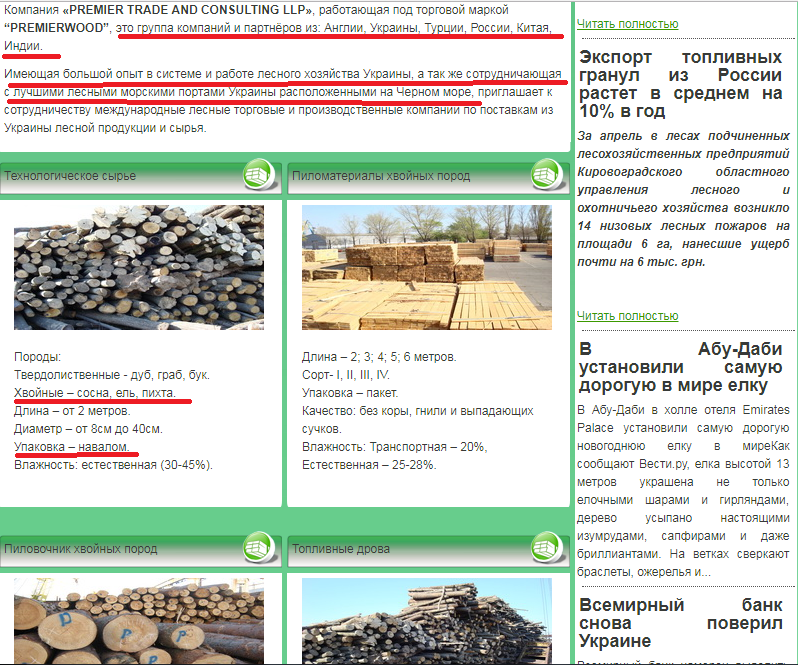Open the Абу-Даби самую дорогую елку headline
Screen dimensions: 798x665
(x=680, y=367)
